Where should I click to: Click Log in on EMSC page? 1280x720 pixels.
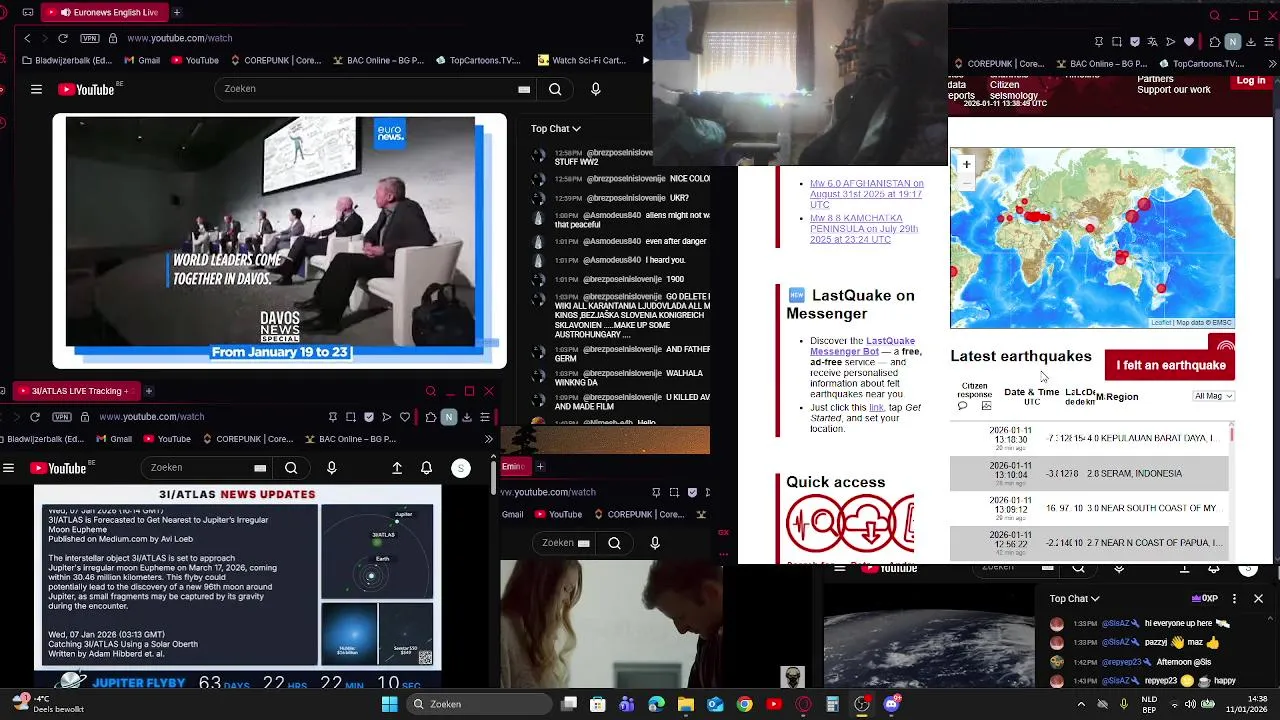click(1251, 81)
